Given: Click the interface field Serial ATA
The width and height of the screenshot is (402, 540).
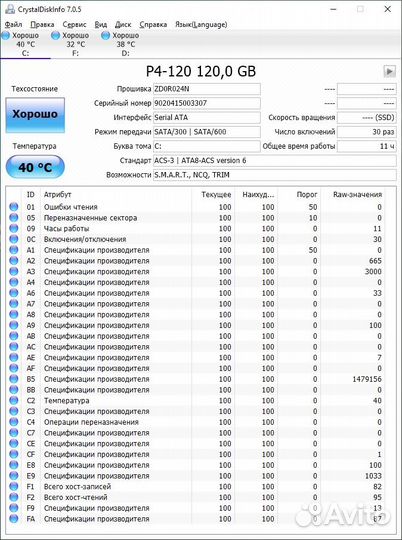Looking at the screenshot, I should pyautogui.click(x=207, y=117).
